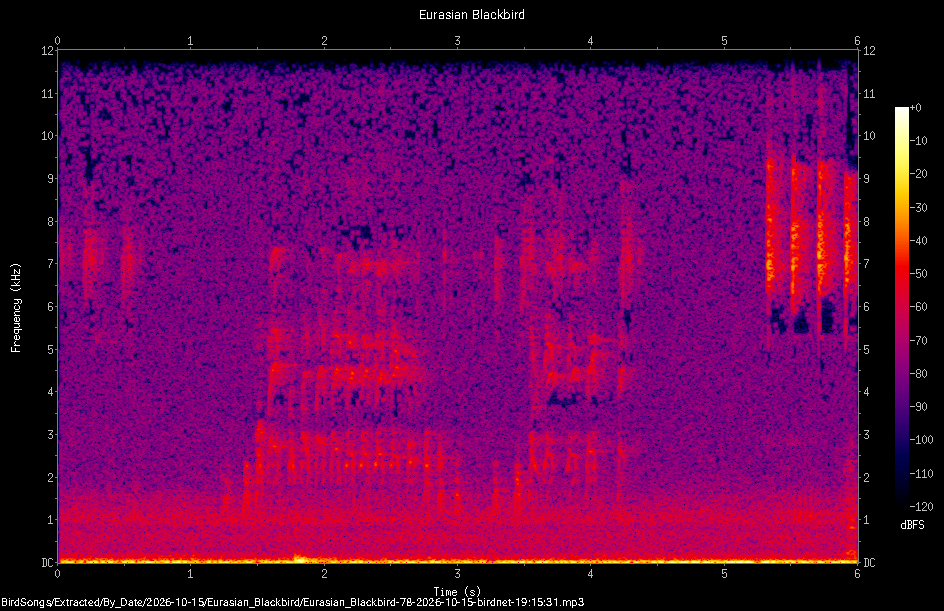This screenshot has width=944, height=611.
Task: Click the "+0" value on the color scale
Action: point(916,108)
